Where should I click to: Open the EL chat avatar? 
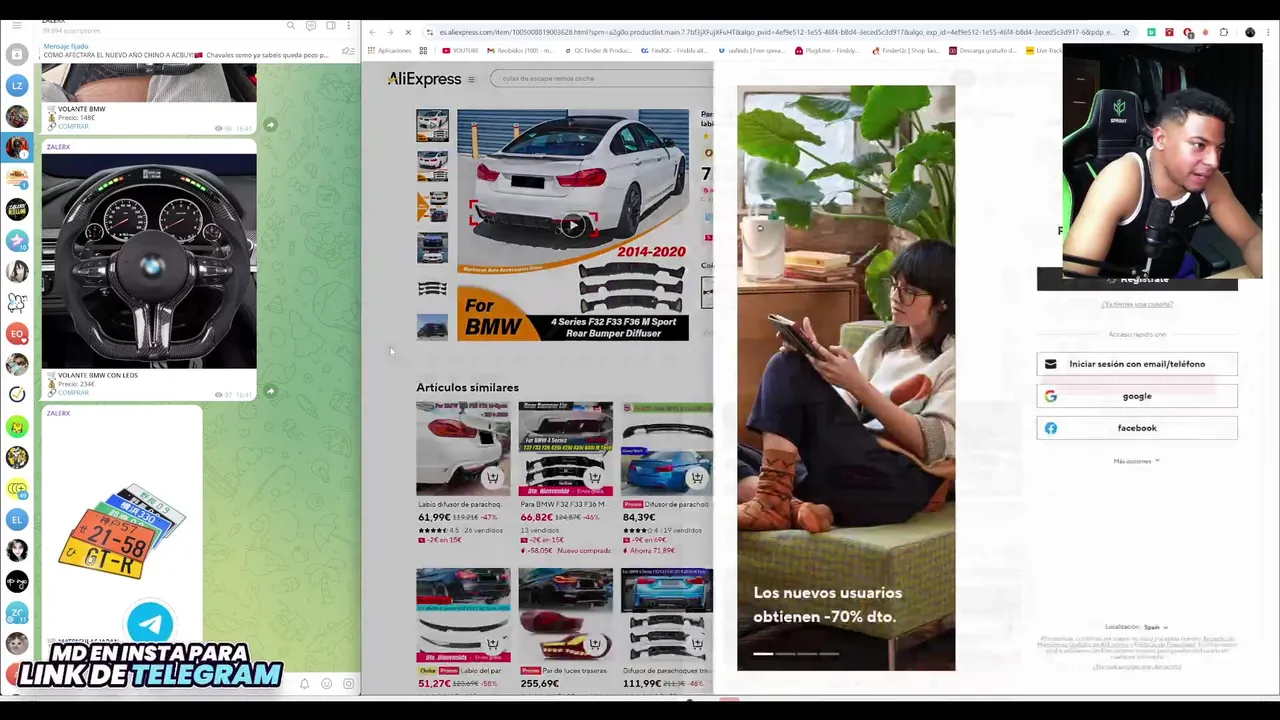pyautogui.click(x=17, y=519)
